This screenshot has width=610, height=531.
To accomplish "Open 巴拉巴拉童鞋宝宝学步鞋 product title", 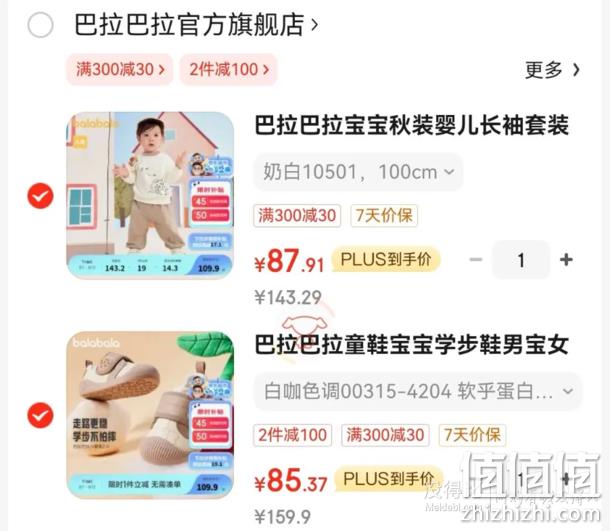I will coord(412,345).
